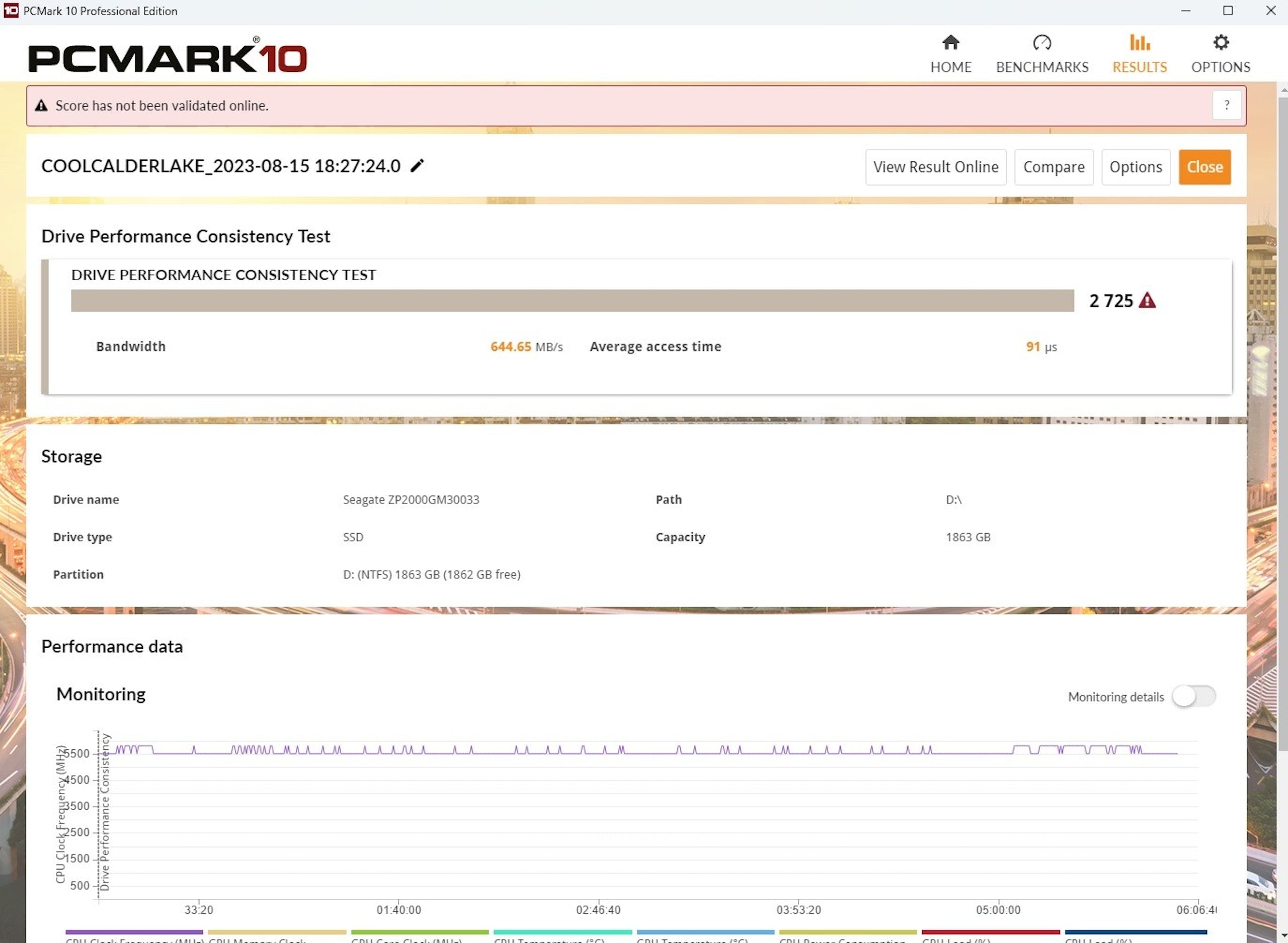Screen dimensions: 1288x943
Task: Click the home house icon
Action: 950,42
